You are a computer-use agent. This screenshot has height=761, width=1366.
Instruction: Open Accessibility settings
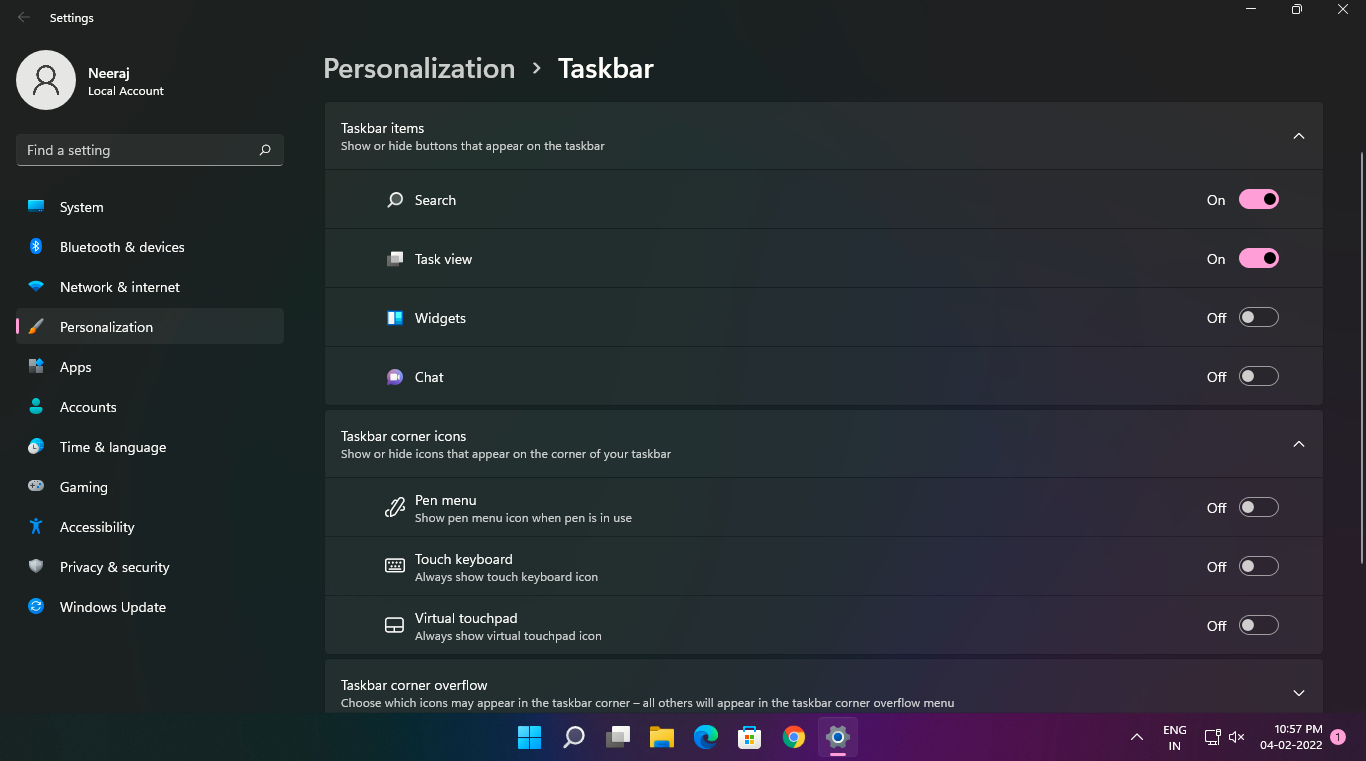click(x=150, y=527)
